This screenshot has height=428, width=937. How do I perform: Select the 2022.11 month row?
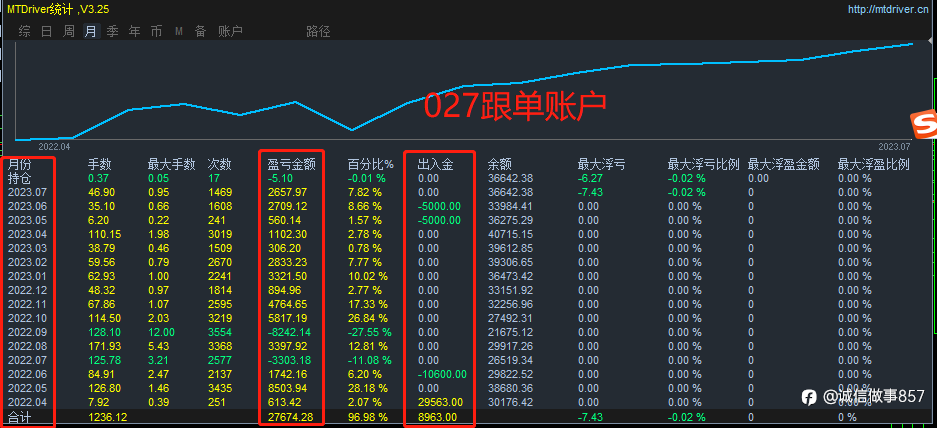[25, 304]
